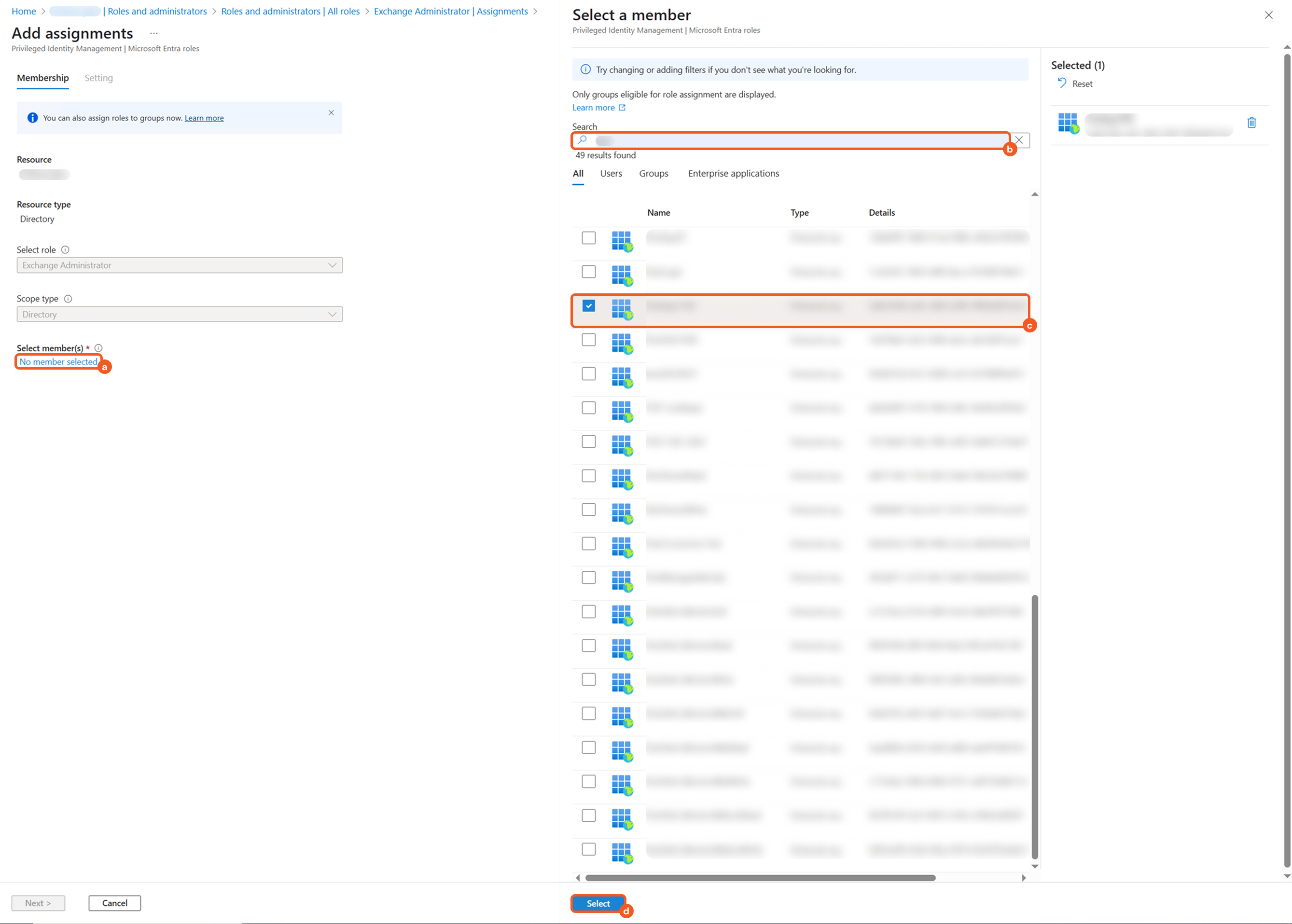Open the ellipsis menu beside Add assignments
1292x924 pixels.
(153, 34)
